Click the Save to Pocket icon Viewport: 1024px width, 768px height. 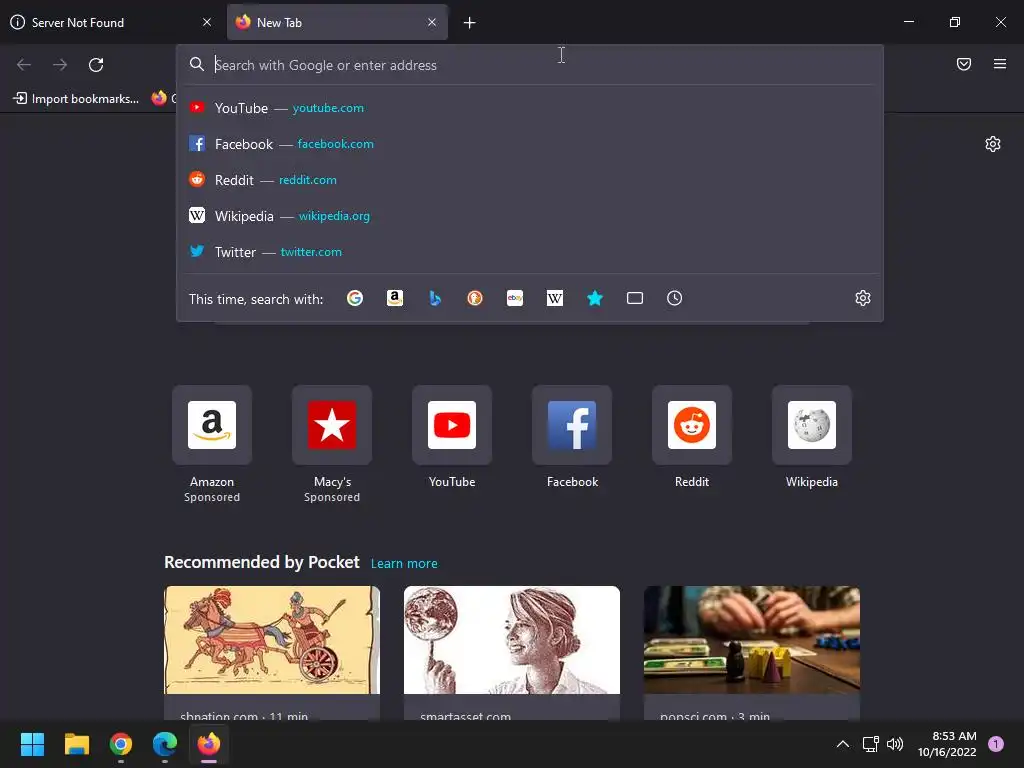(x=964, y=64)
